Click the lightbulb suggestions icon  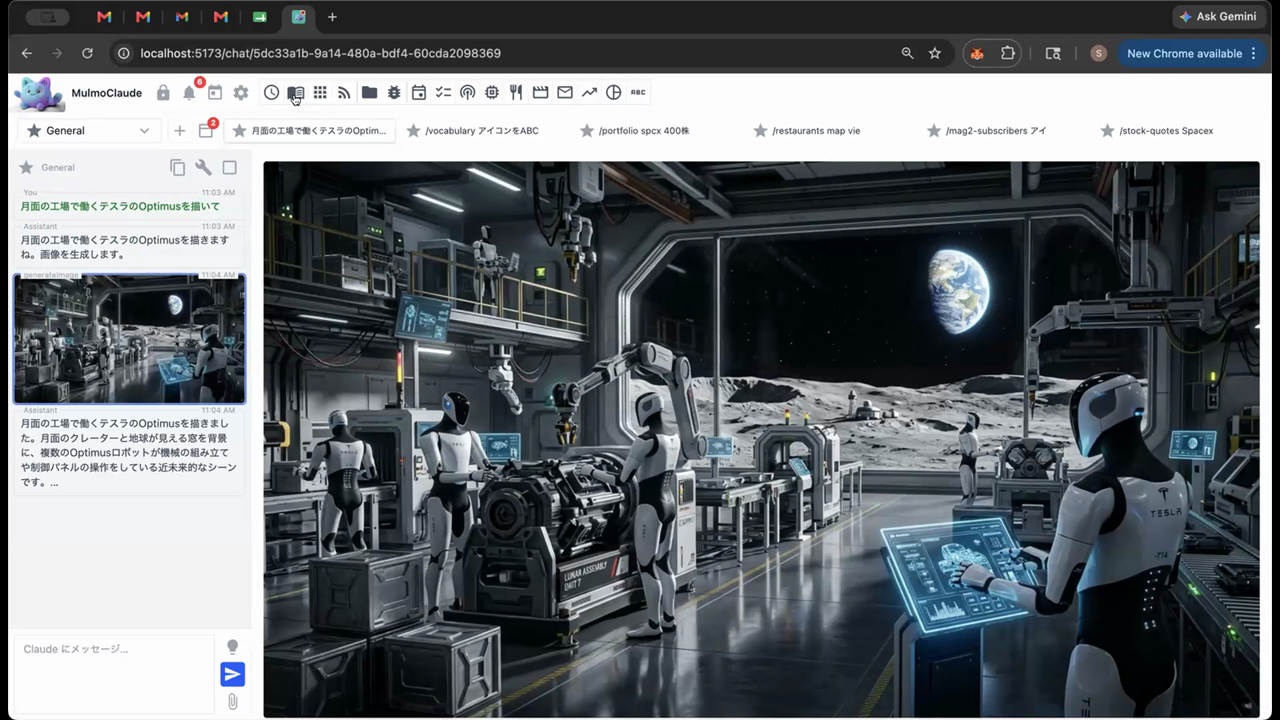coord(232,647)
